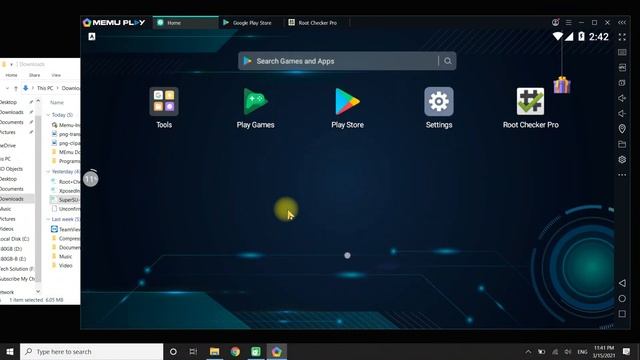Tap the Android home circle button
The image size is (640, 360).
622,298
